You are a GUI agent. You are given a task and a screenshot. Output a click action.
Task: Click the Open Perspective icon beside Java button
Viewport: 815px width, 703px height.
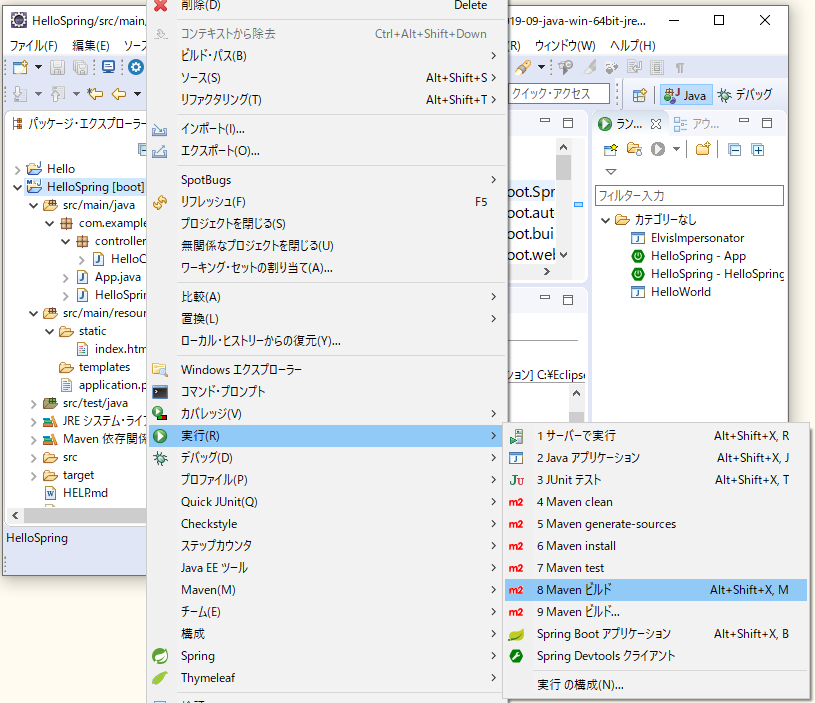[x=640, y=94]
